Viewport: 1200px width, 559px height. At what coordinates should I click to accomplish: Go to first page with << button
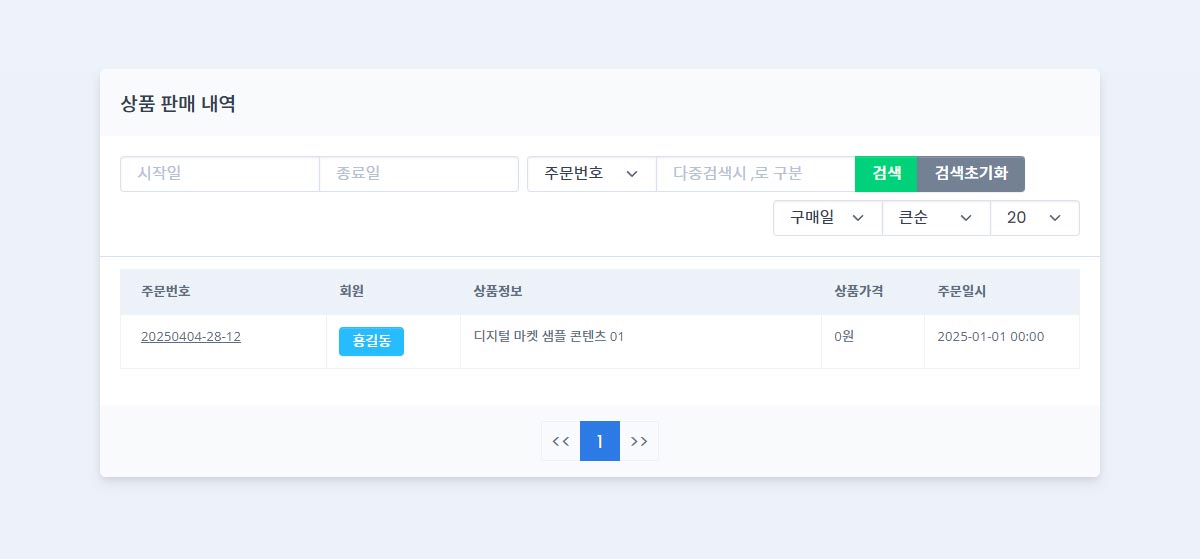pyautogui.click(x=561, y=441)
